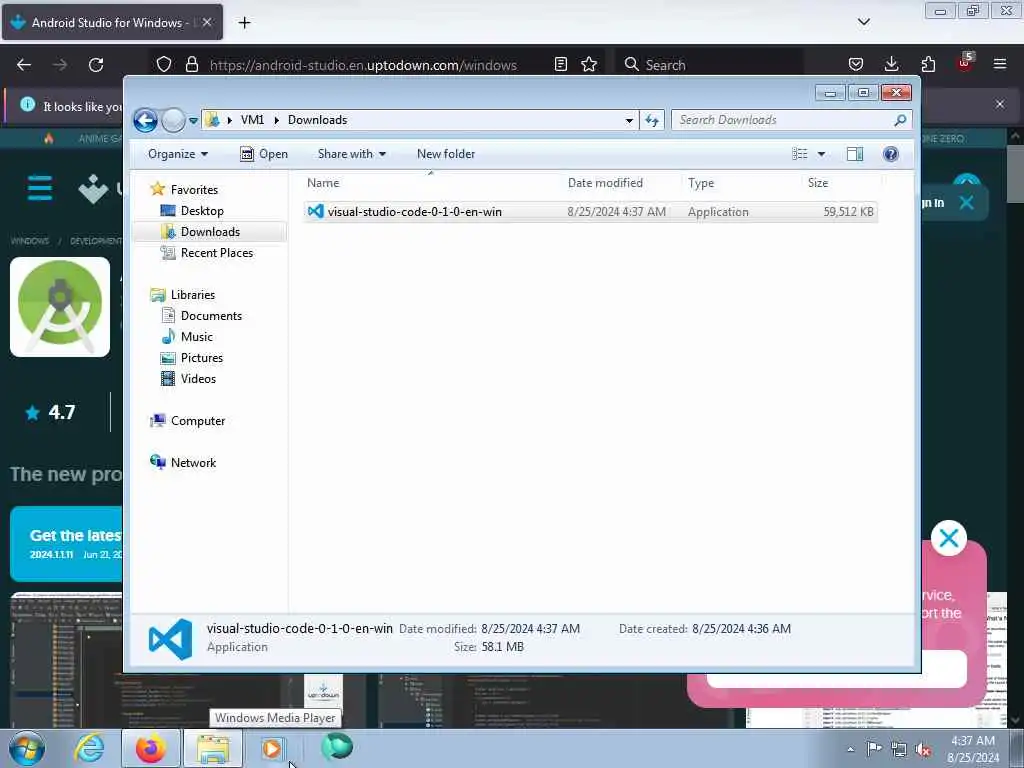1024x768 pixels.
Task: Expand the view options dropdown arrow
Action: (x=822, y=154)
